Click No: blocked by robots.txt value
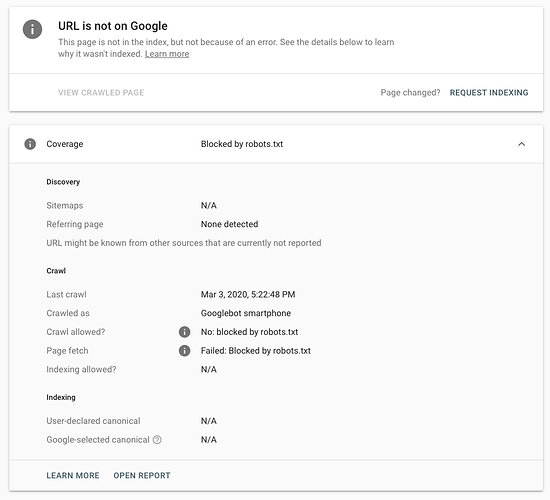 (x=249, y=332)
